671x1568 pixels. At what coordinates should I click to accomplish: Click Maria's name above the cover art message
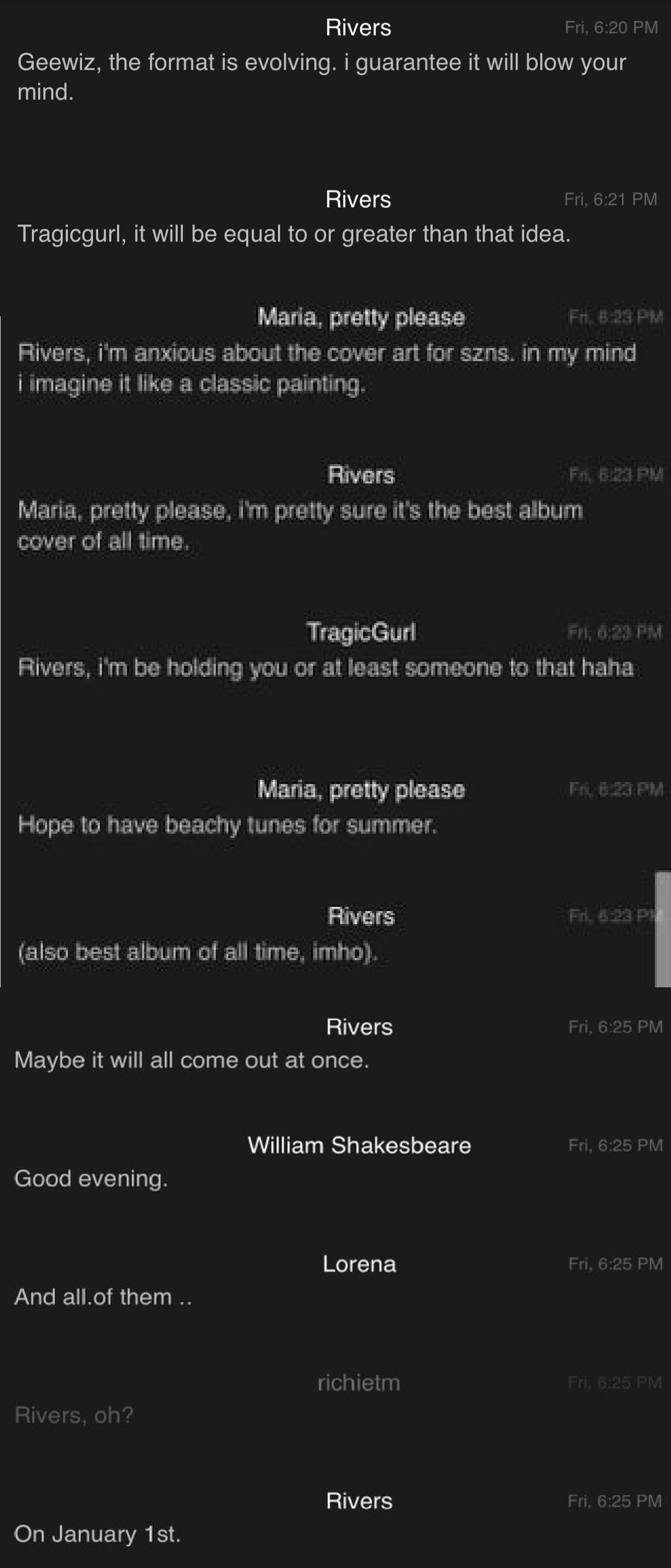361,317
